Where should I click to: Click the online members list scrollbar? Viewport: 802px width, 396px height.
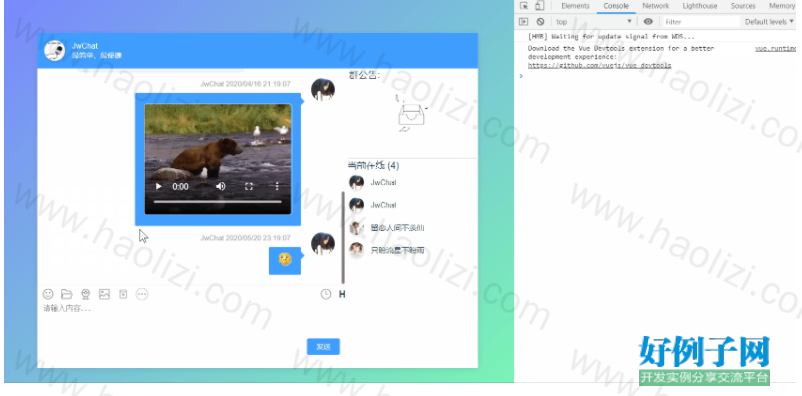coord(343,237)
